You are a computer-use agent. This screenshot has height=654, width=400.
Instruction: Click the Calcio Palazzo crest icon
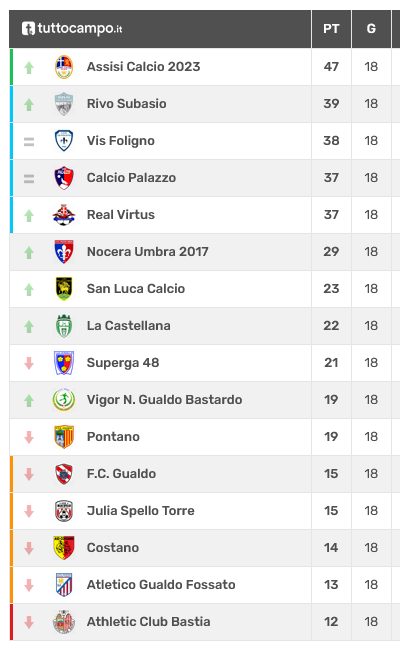click(64, 178)
